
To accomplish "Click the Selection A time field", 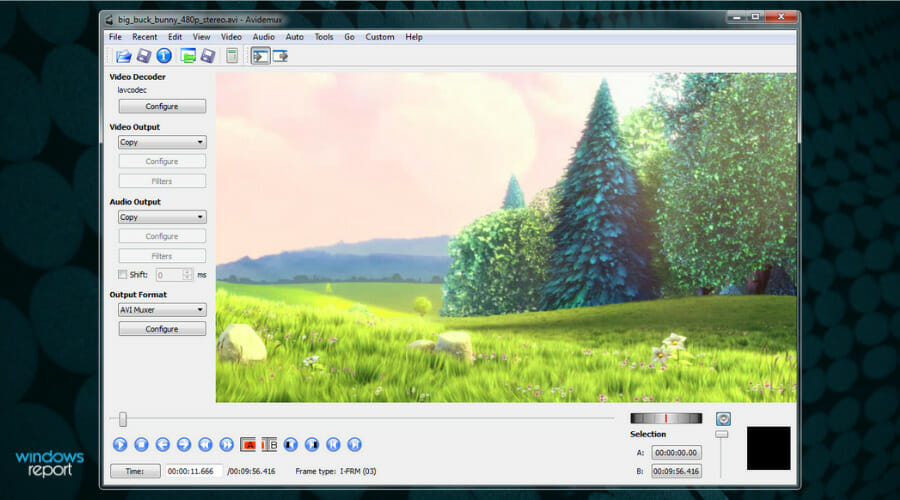I will point(676,452).
